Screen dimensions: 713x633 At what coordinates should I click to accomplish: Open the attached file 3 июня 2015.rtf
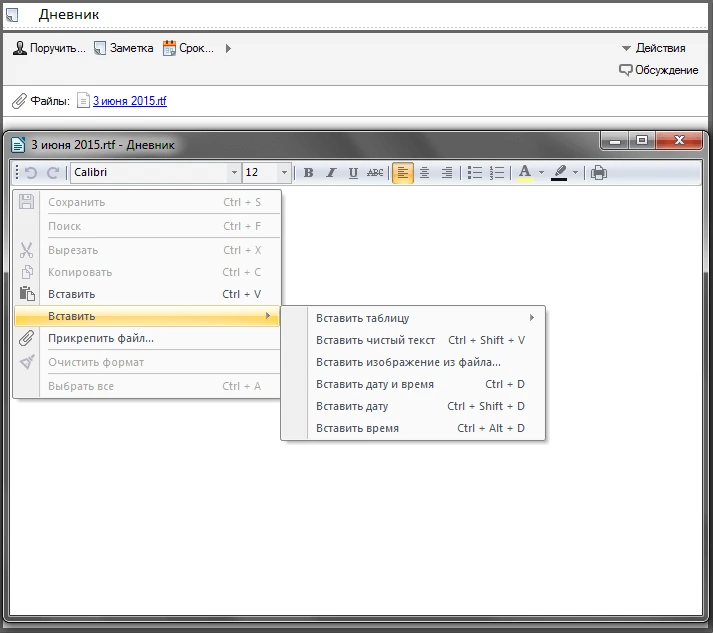(129, 101)
